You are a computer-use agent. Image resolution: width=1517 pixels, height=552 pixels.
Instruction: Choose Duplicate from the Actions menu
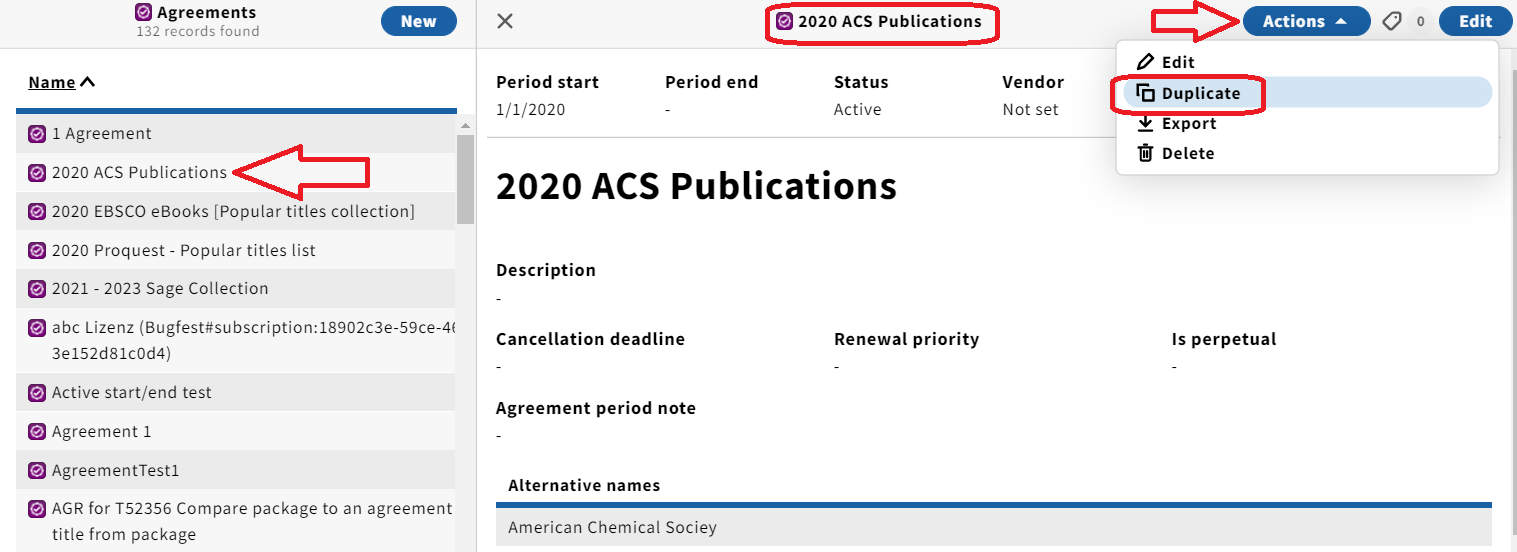(x=1306, y=93)
